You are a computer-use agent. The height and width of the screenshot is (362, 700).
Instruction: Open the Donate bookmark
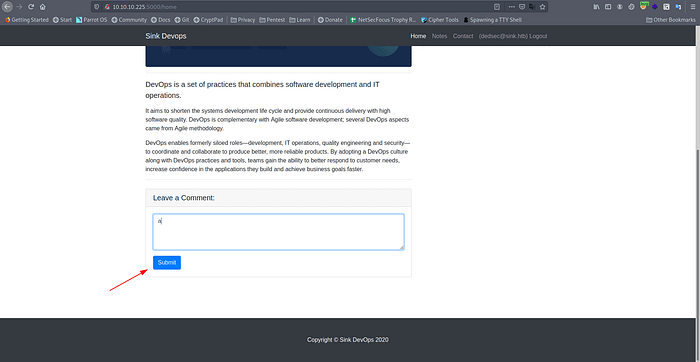point(330,20)
